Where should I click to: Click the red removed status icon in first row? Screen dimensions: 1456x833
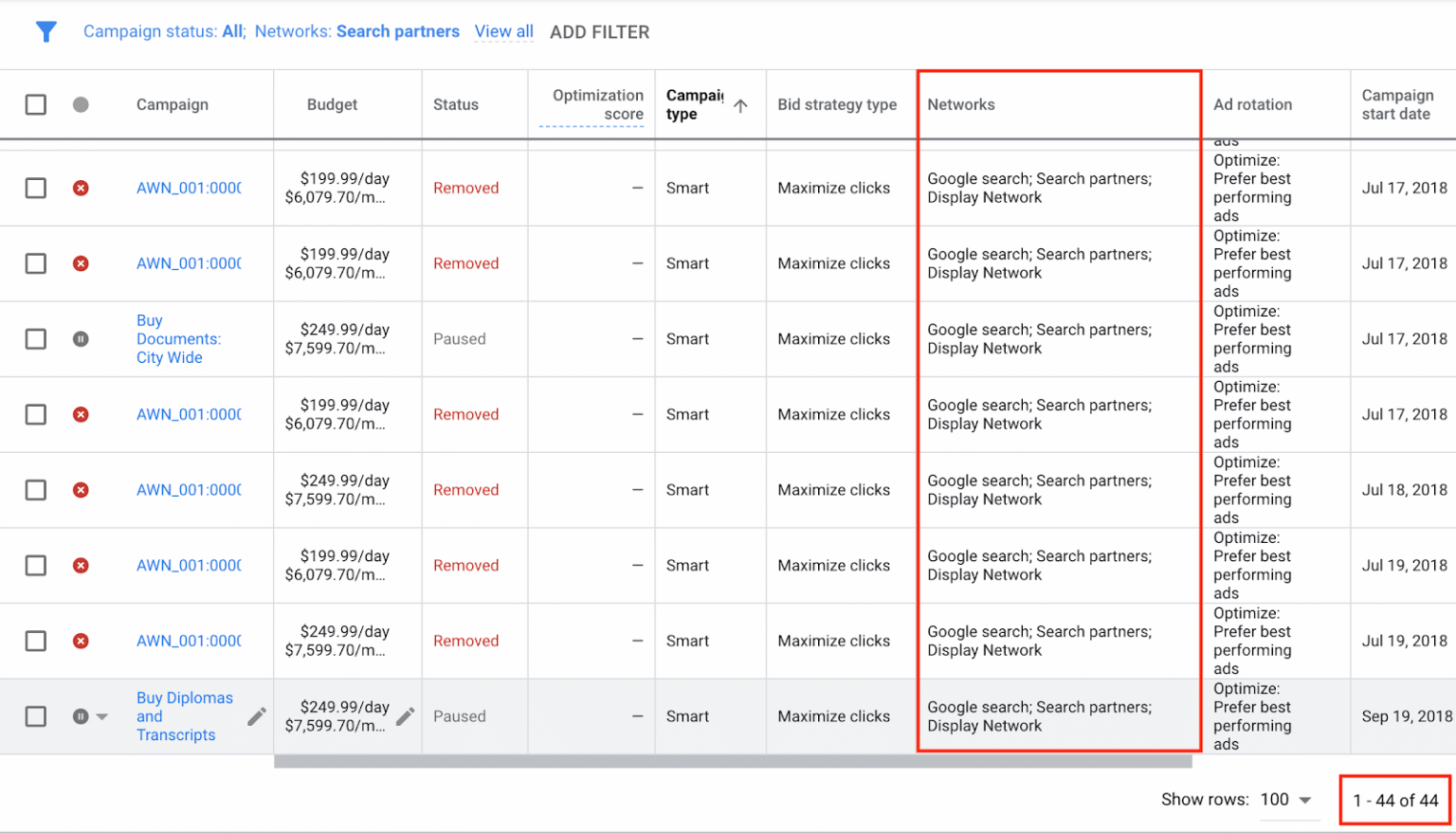(81, 188)
